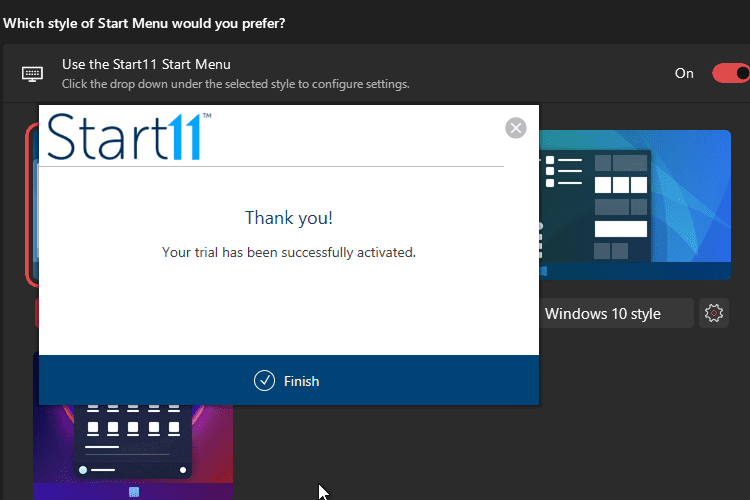Click 'Which style of Start Menu' heading
The height and width of the screenshot is (500, 750).
pyautogui.click(x=144, y=23)
